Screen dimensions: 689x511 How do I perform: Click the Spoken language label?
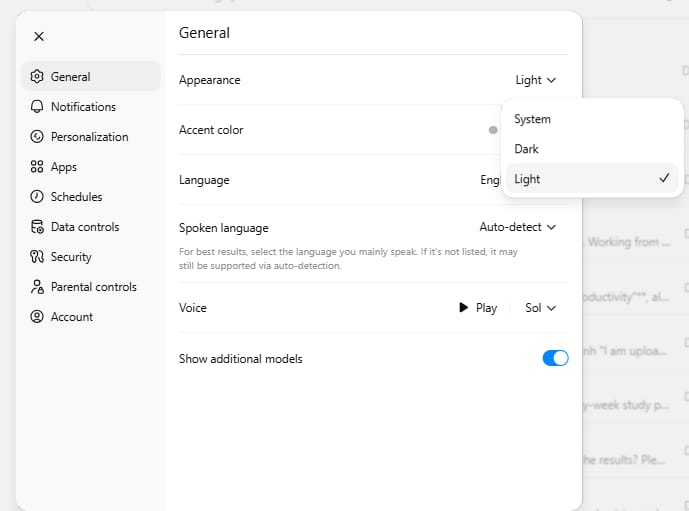click(x=224, y=228)
